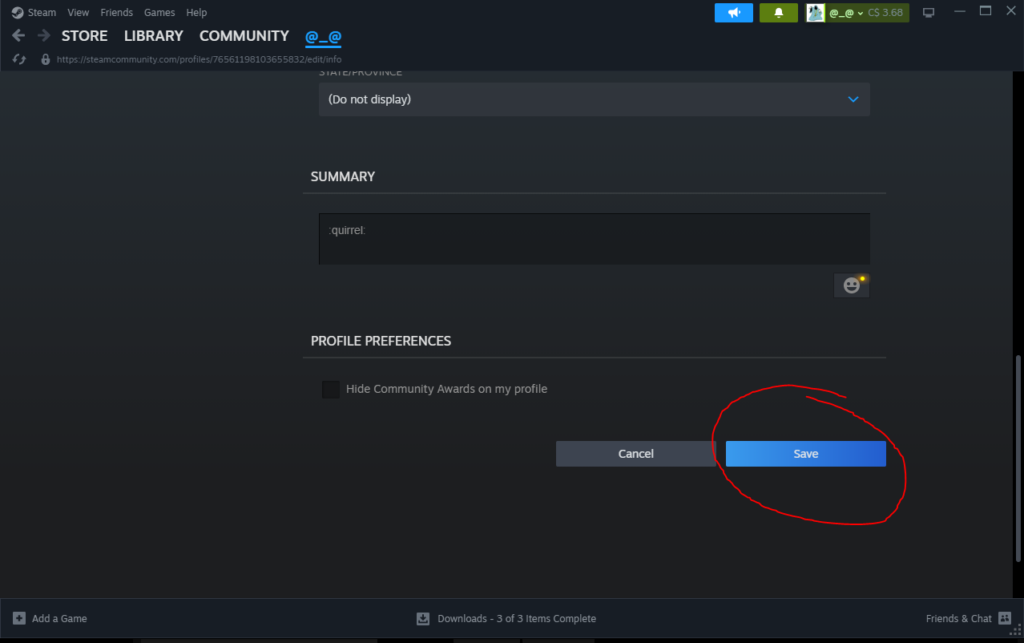
Task: Open the Games menu
Action: [159, 13]
